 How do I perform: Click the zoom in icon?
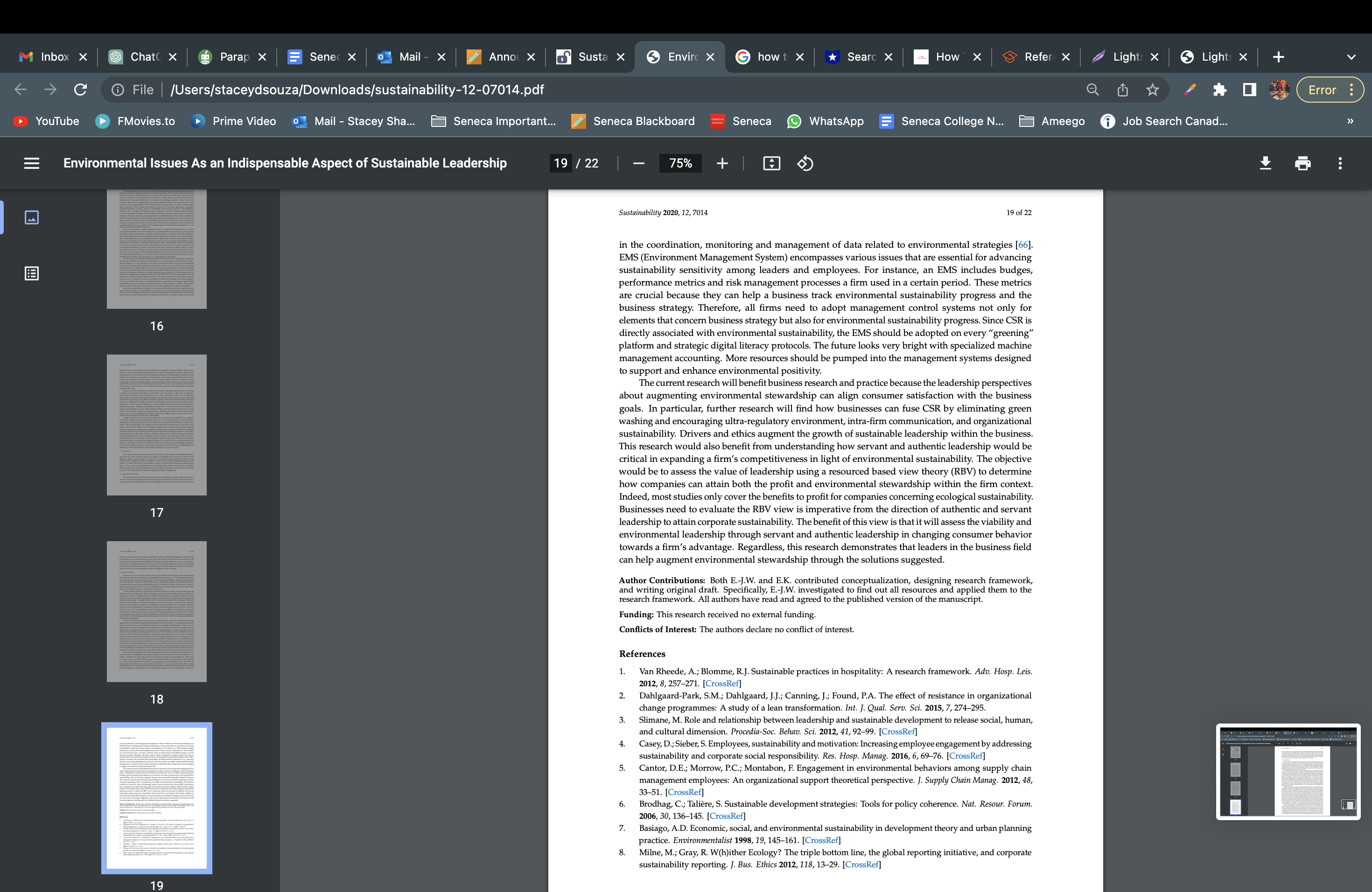(722, 163)
